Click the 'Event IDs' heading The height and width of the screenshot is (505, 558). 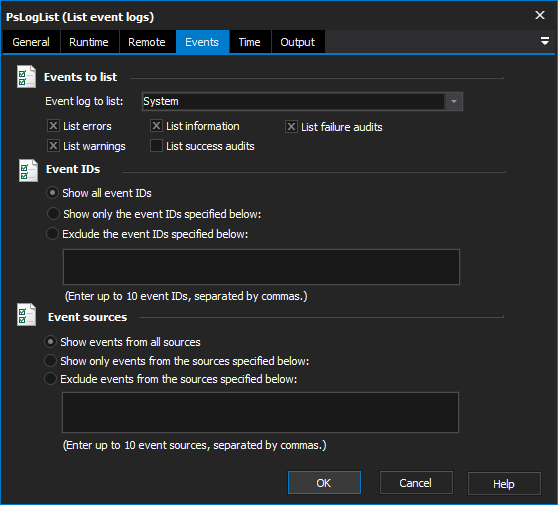tap(73, 169)
